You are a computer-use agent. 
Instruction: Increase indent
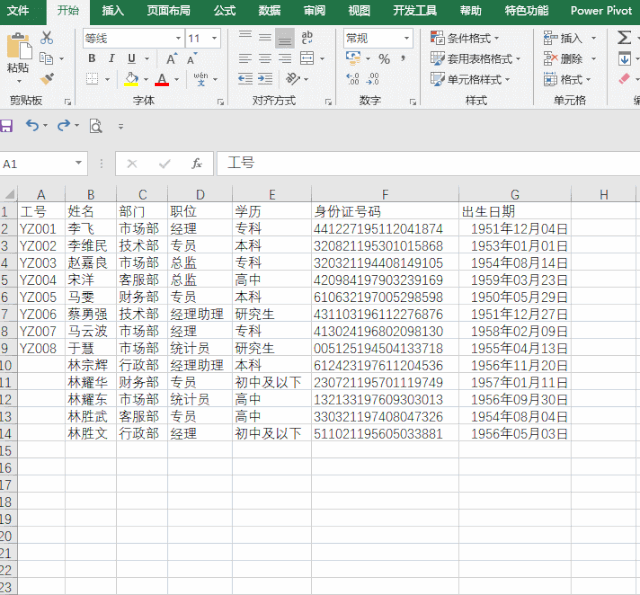[x=265, y=79]
